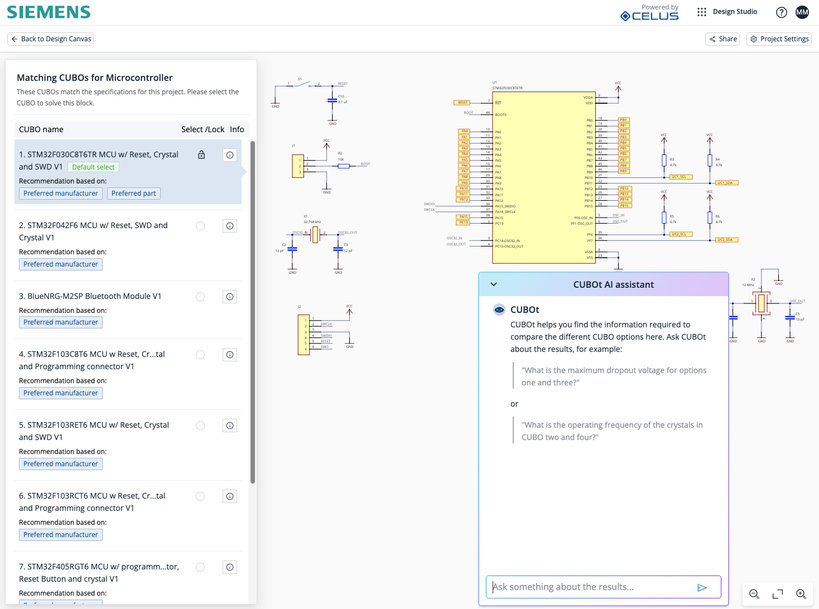Click the maximum dropout voltage example question
819x609 pixels.
tap(614, 376)
